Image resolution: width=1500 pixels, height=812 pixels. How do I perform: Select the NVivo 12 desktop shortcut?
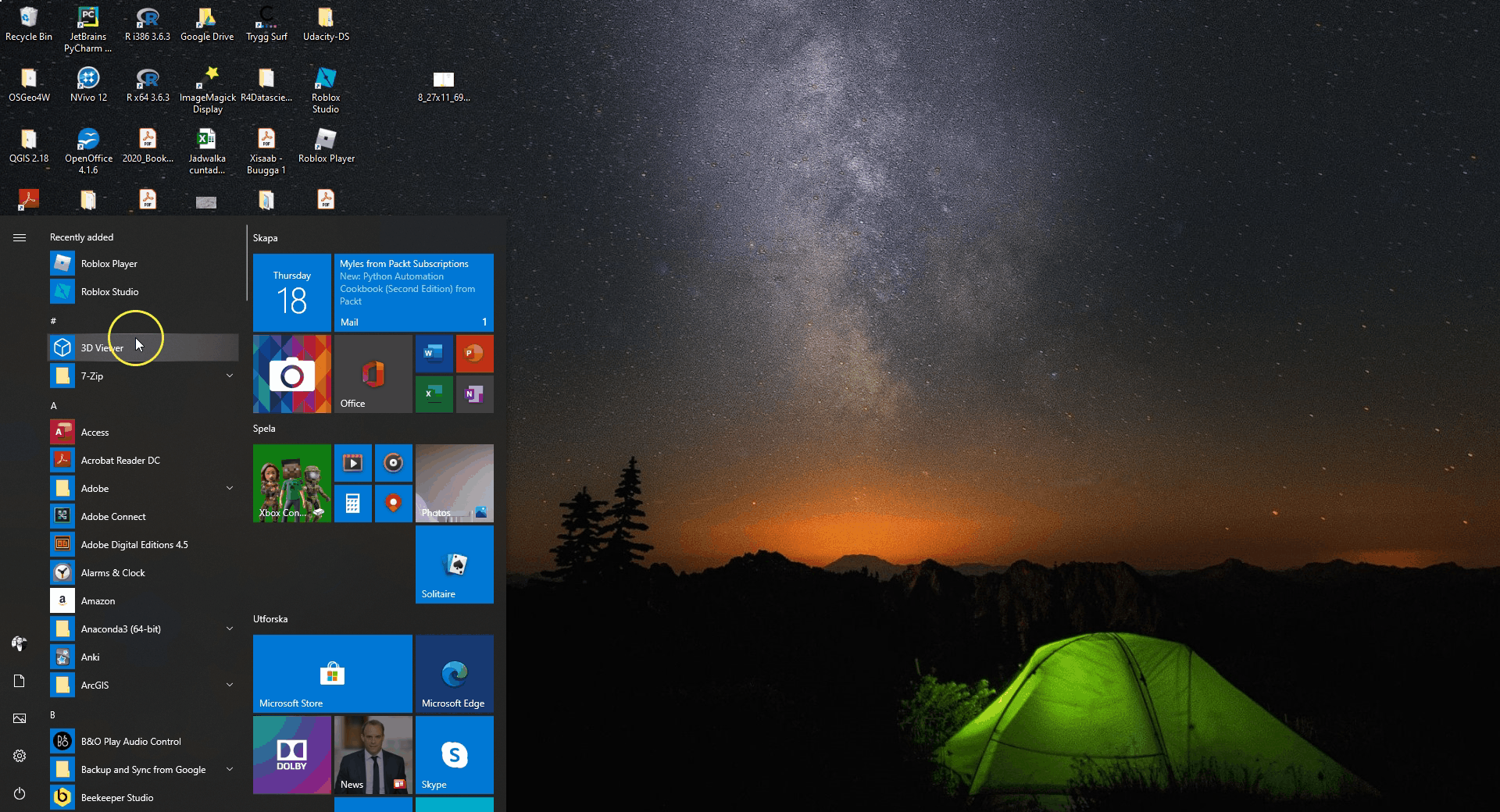(x=88, y=85)
